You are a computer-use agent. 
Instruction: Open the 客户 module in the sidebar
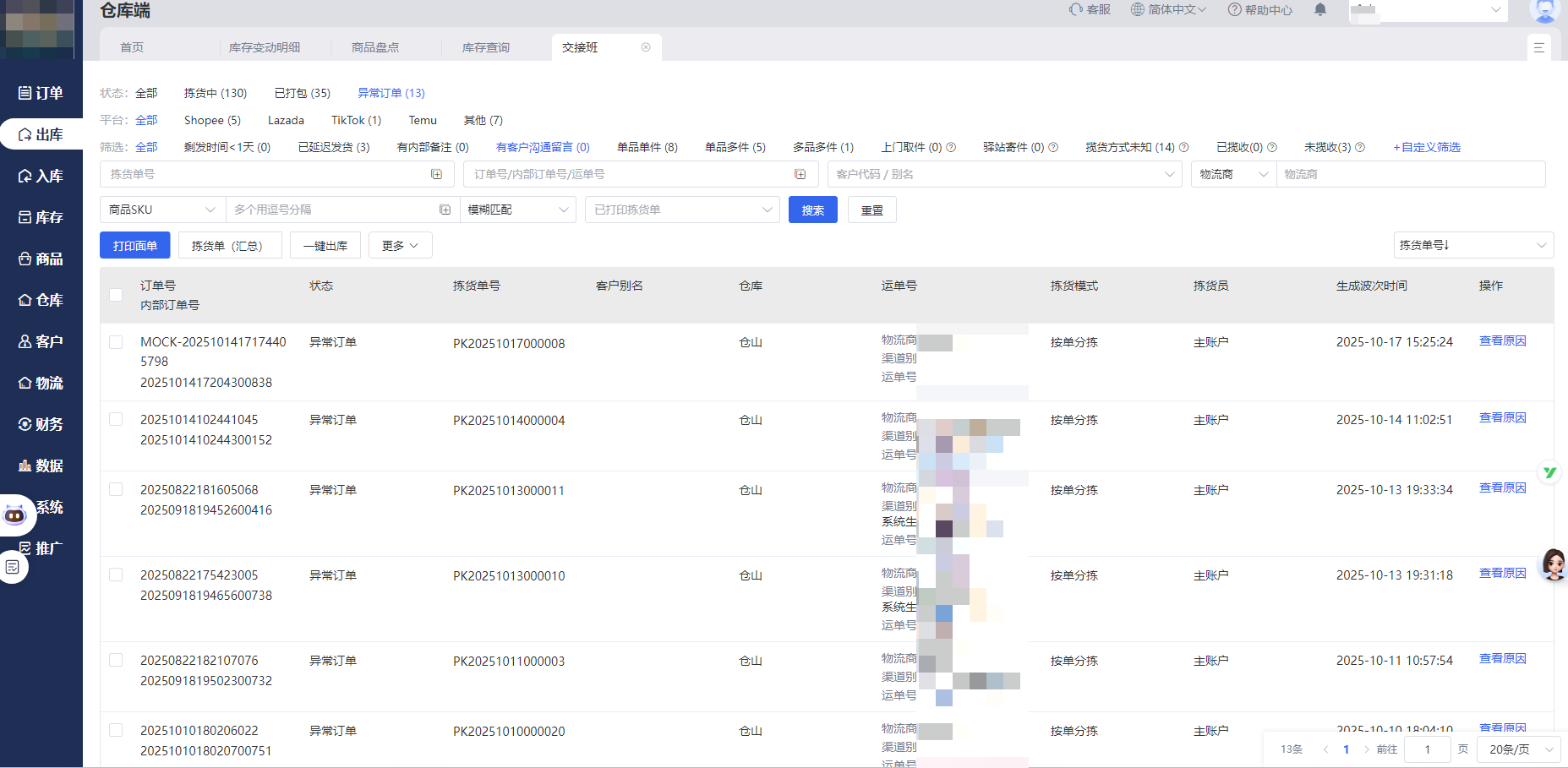click(41, 341)
